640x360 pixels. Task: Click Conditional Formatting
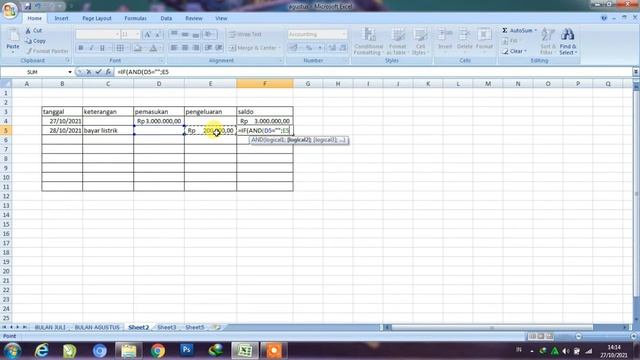pyautogui.click(x=369, y=41)
